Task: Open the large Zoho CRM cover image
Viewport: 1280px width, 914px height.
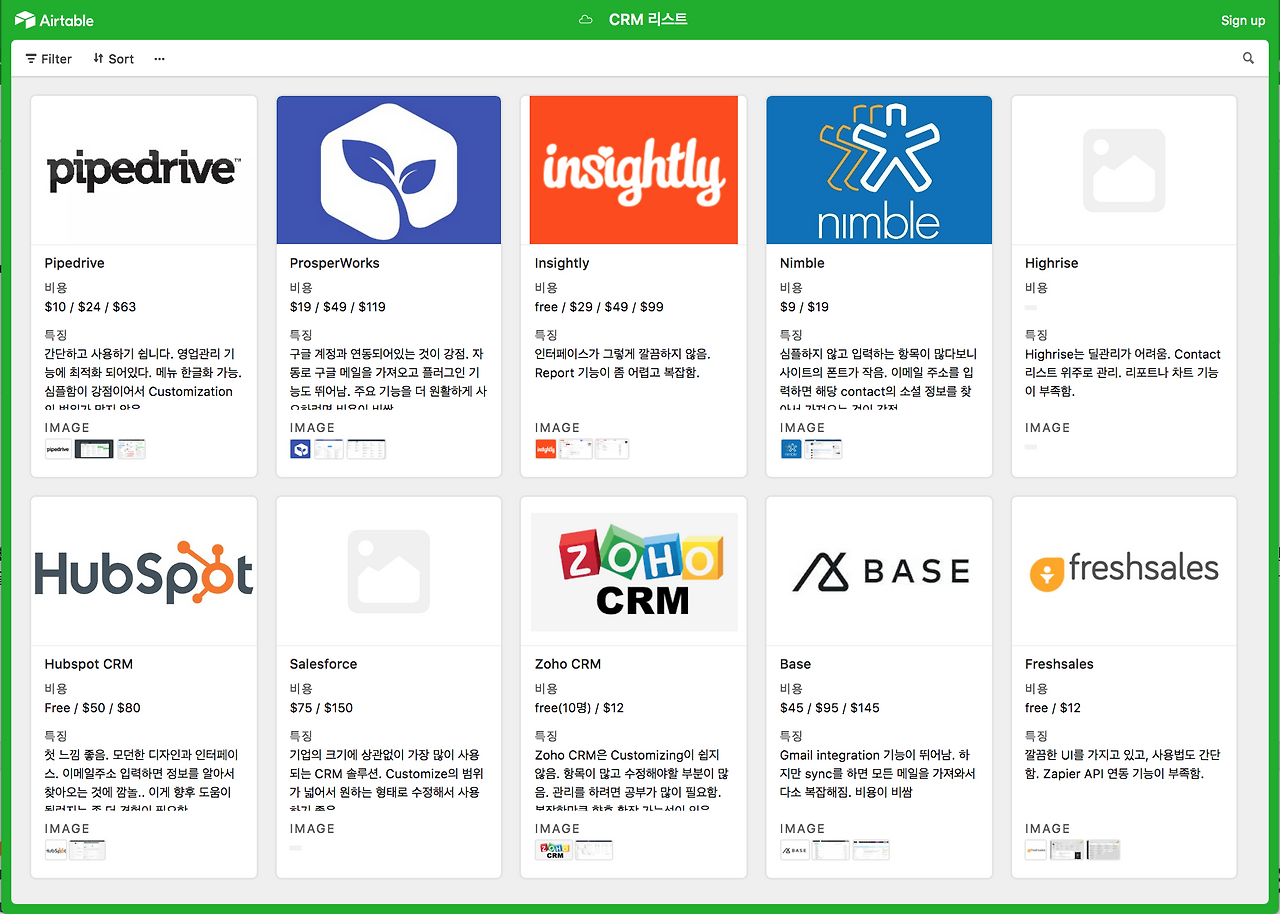Action: click(x=634, y=571)
